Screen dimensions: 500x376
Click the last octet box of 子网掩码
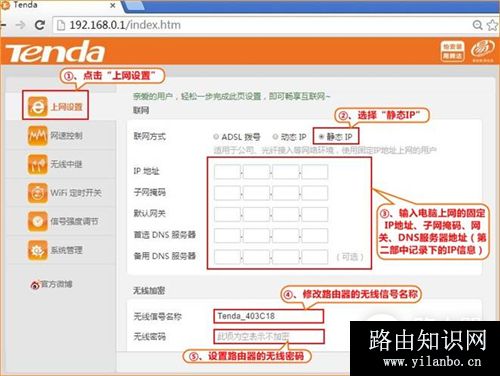point(315,193)
